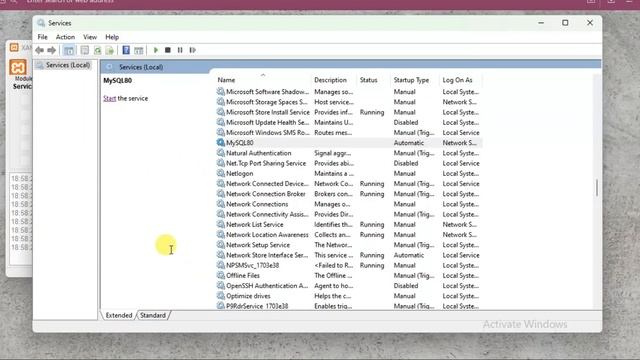Click the gear icon beside MySQL80

point(221,142)
